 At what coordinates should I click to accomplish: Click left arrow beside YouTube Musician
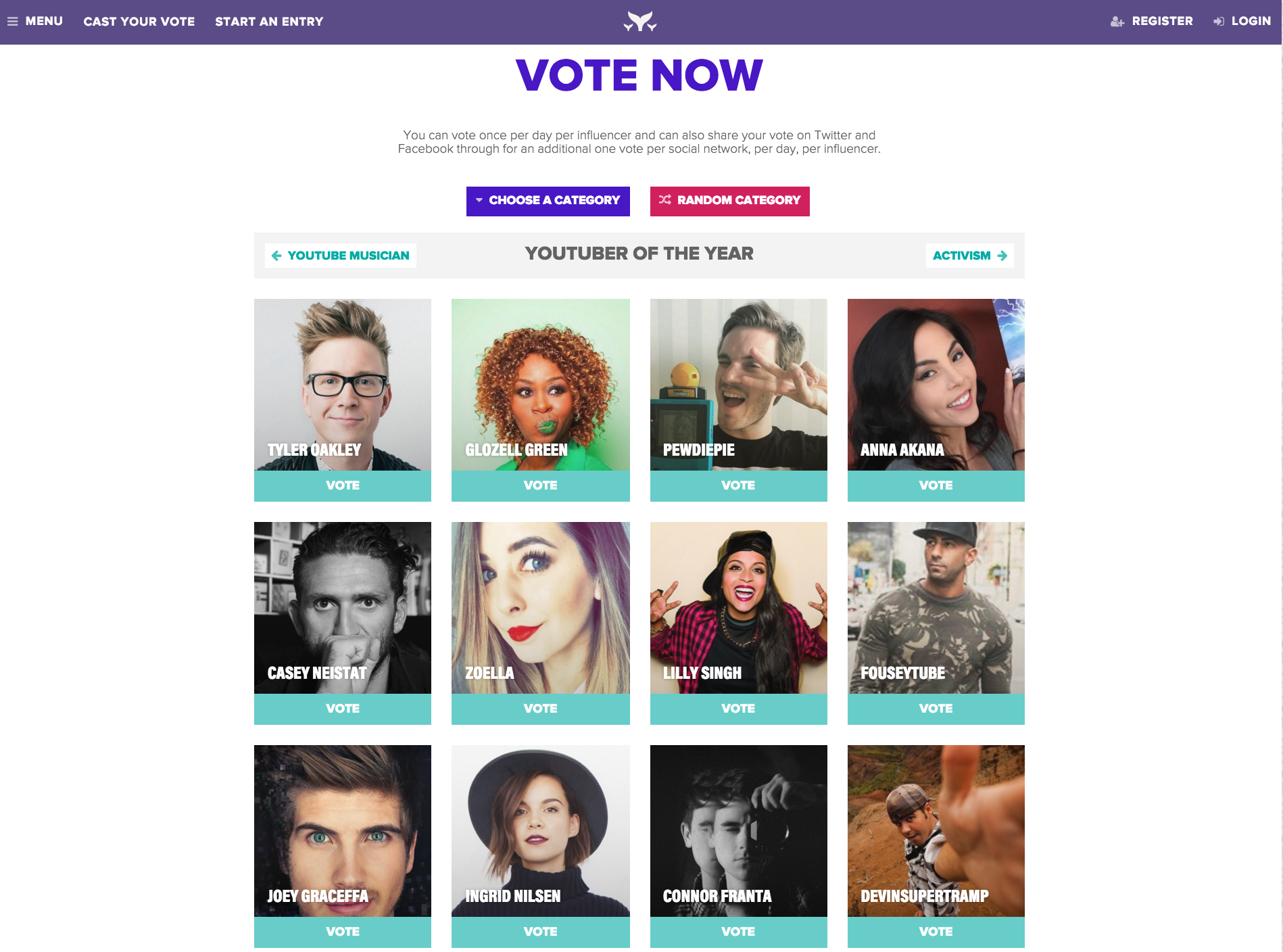[x=276, y=256]
